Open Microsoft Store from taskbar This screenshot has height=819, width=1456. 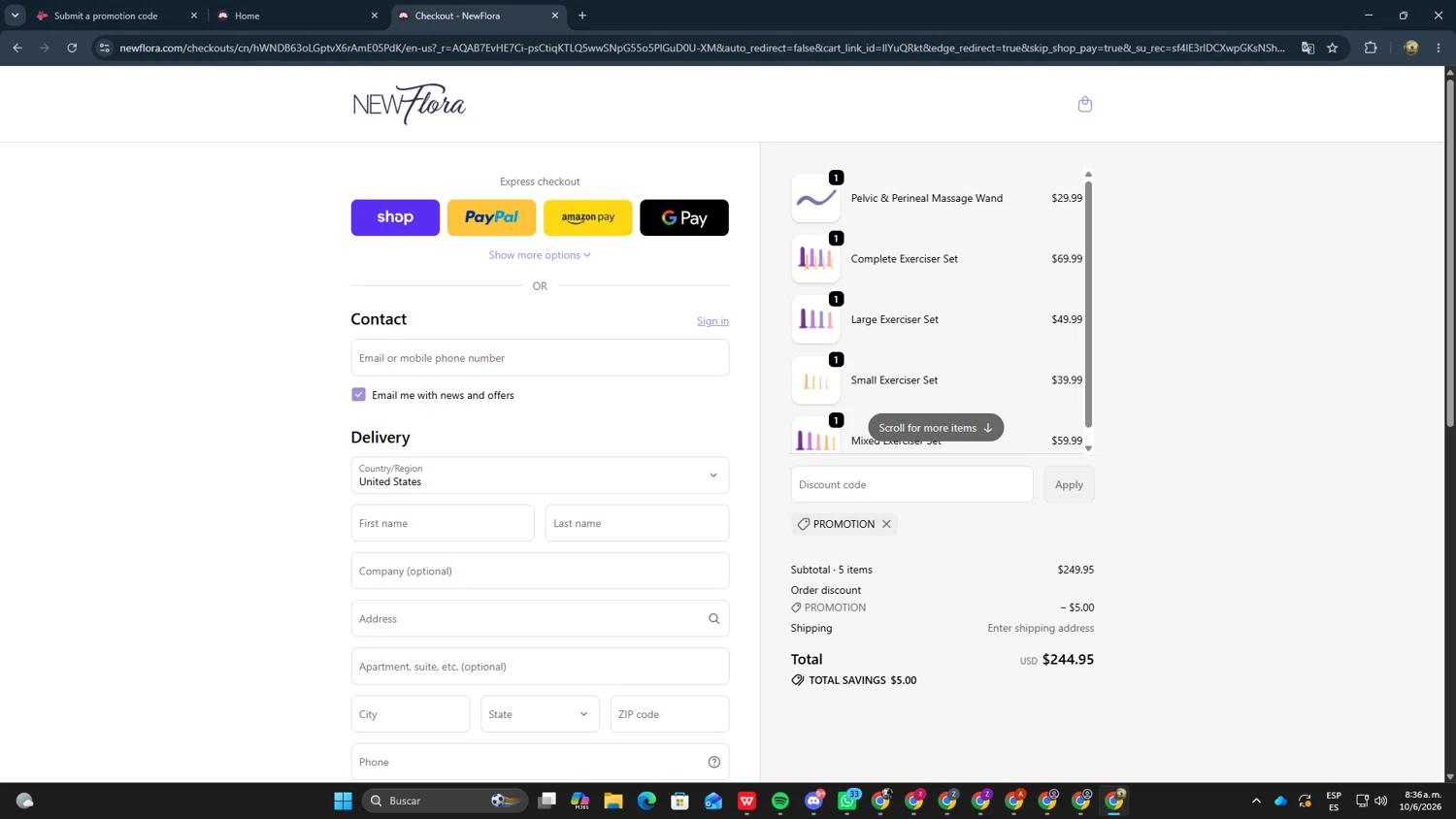click(680, 801)
